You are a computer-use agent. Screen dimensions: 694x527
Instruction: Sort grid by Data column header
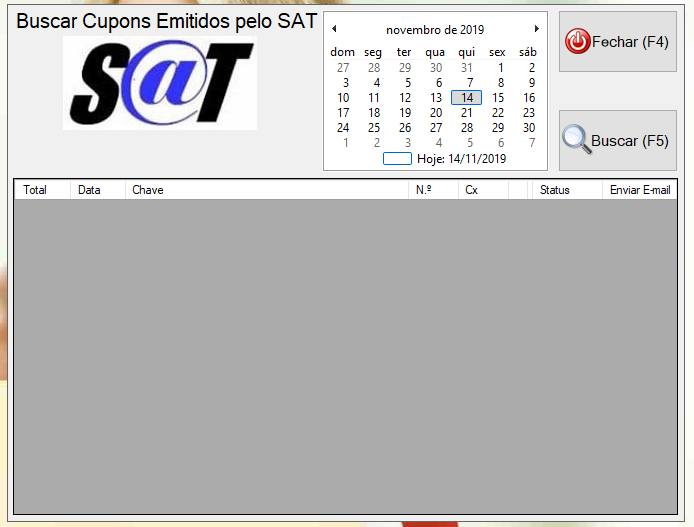point(89,190)
